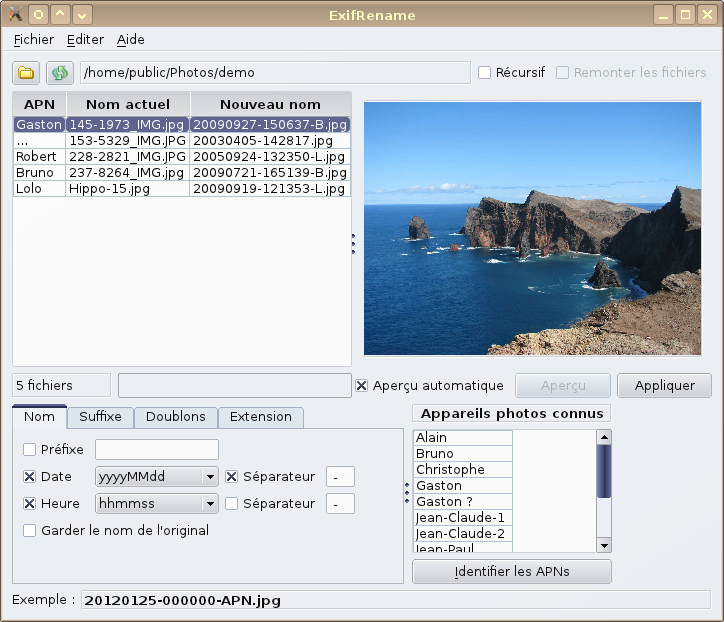Viewport: 724px width, 622px height.
Task: Click splitter handle left of cameras list
Action: [x=407, y=493]
